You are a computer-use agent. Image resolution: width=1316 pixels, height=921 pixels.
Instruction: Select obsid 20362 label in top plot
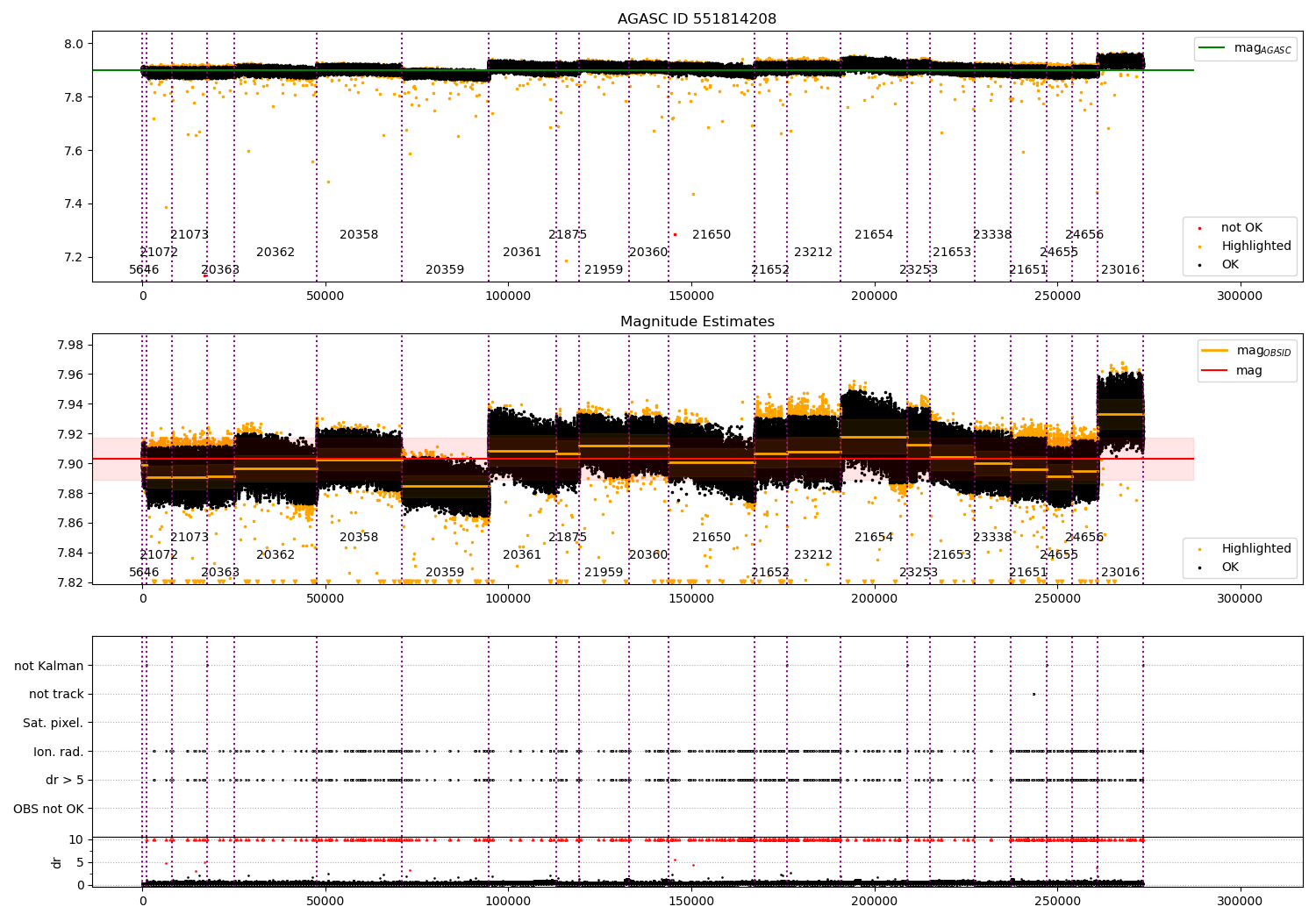click(x=275, y=253)
